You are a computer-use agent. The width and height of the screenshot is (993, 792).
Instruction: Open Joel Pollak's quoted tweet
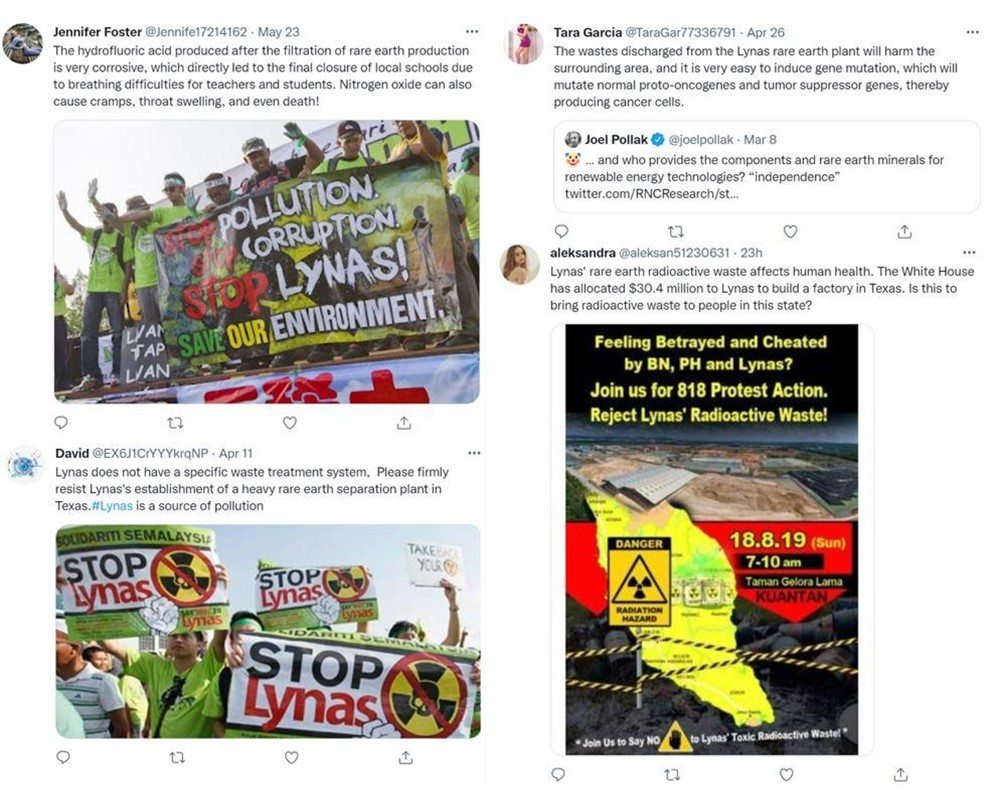[x=766, y=167]
